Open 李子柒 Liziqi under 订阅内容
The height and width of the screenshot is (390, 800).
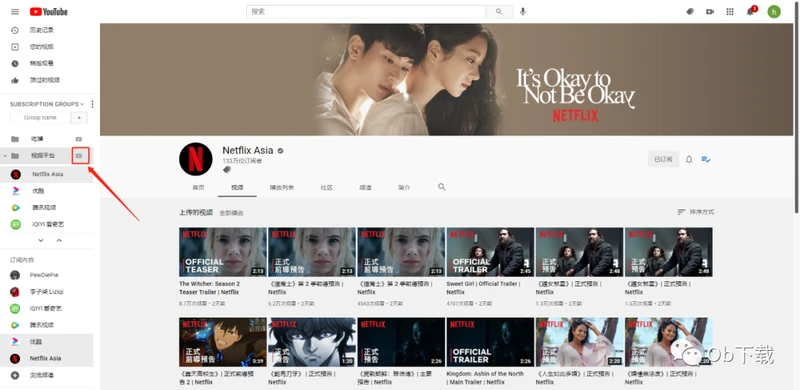[46, 291]
